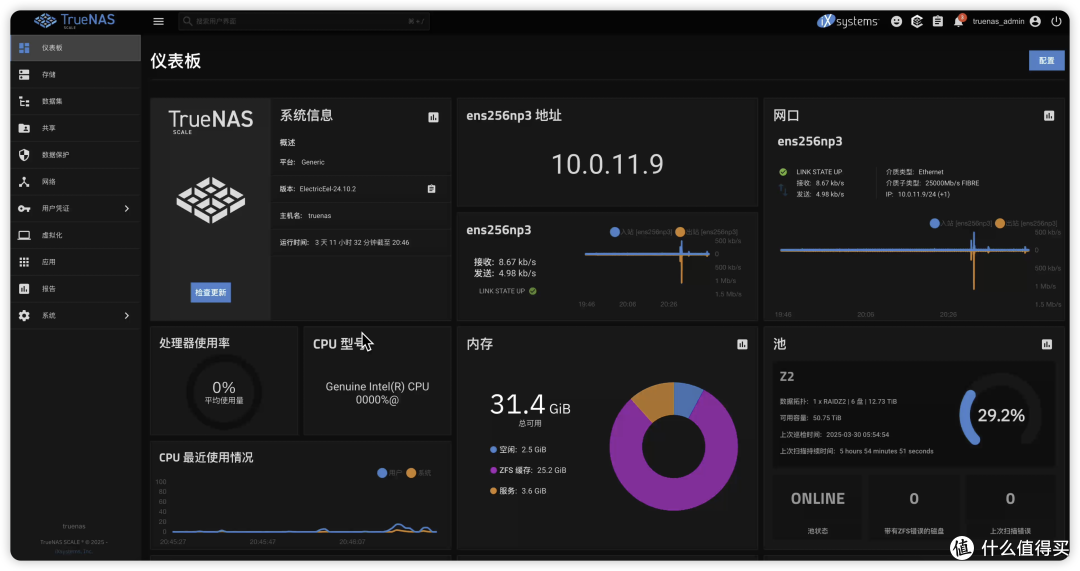Click the blue 用户 legend dot in CPU chart
1080x571 pixels.
click(x=382, y=473)
